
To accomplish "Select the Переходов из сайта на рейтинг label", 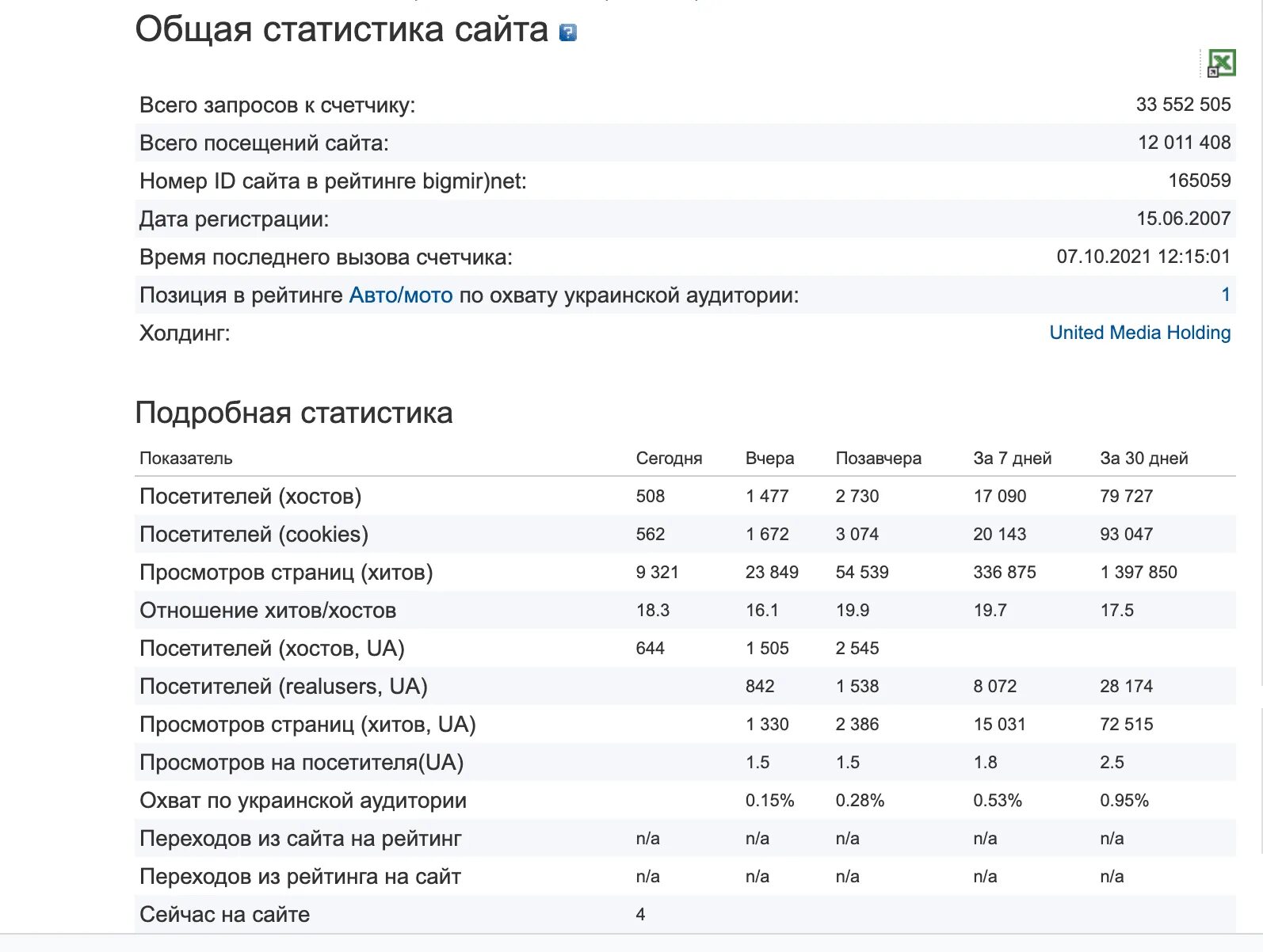I will pos(300,839).
